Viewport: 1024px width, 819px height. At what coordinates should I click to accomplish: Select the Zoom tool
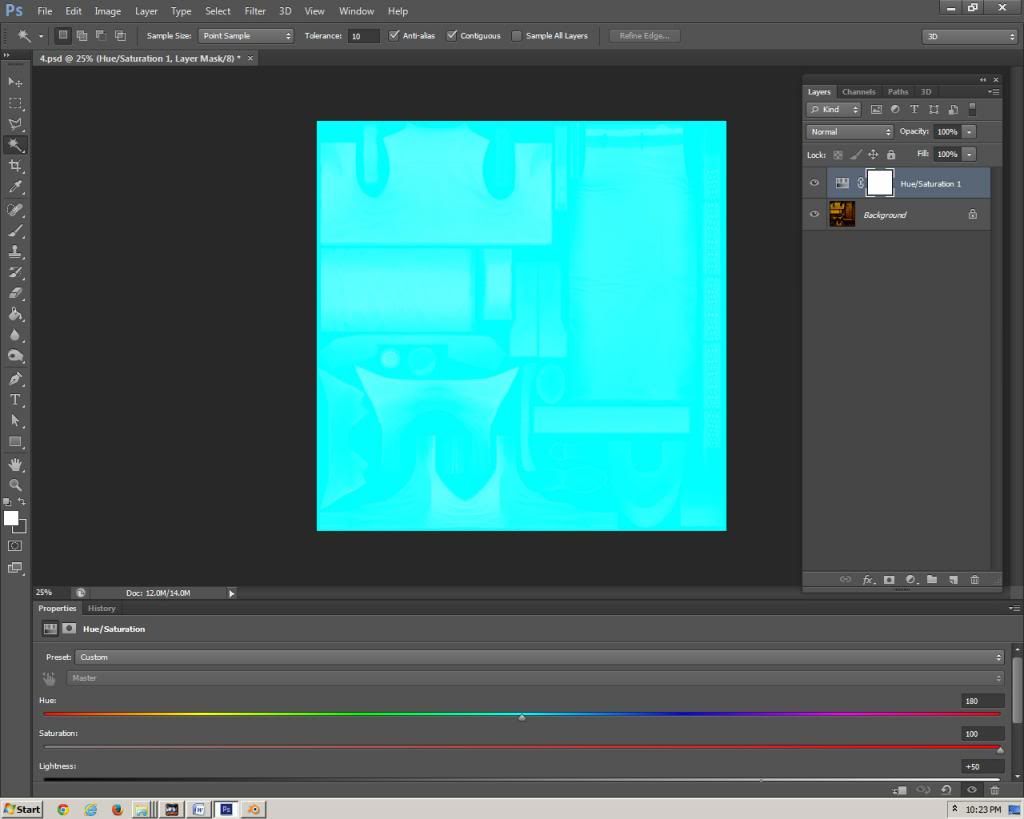(15, 485)
